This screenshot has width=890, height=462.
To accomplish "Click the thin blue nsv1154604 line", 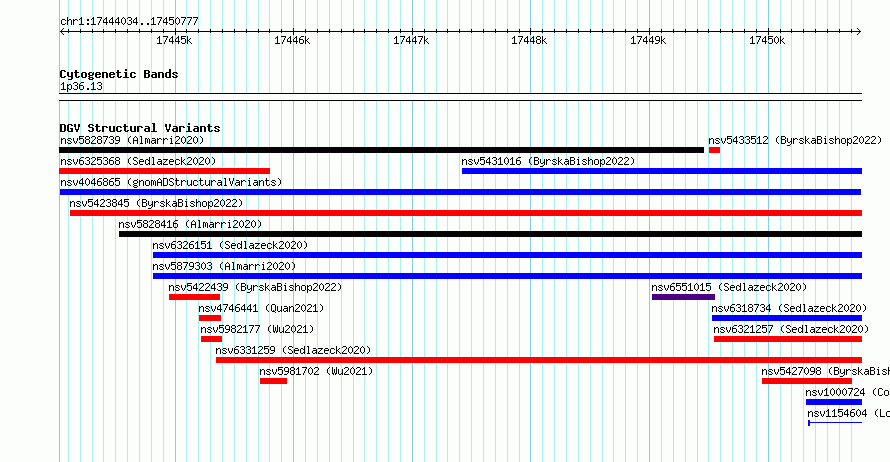I will click(835, 423).
